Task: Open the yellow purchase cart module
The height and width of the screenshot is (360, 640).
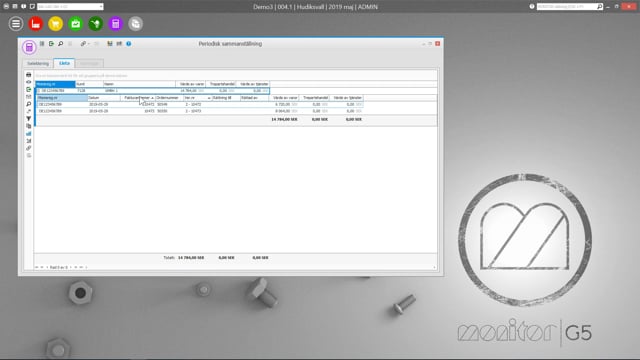Action: coord(56,24)
